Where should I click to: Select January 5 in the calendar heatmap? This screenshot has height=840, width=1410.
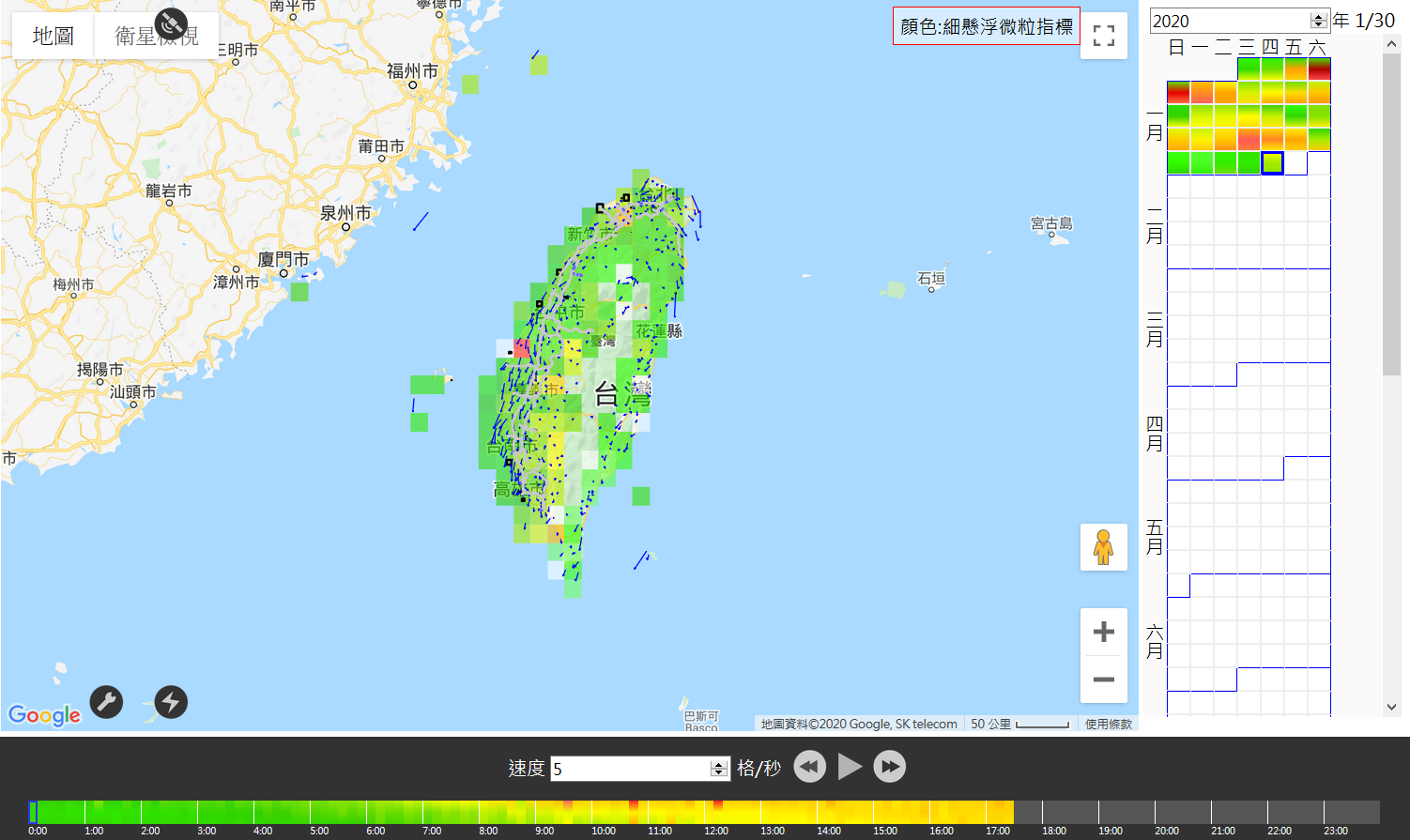1178,92
